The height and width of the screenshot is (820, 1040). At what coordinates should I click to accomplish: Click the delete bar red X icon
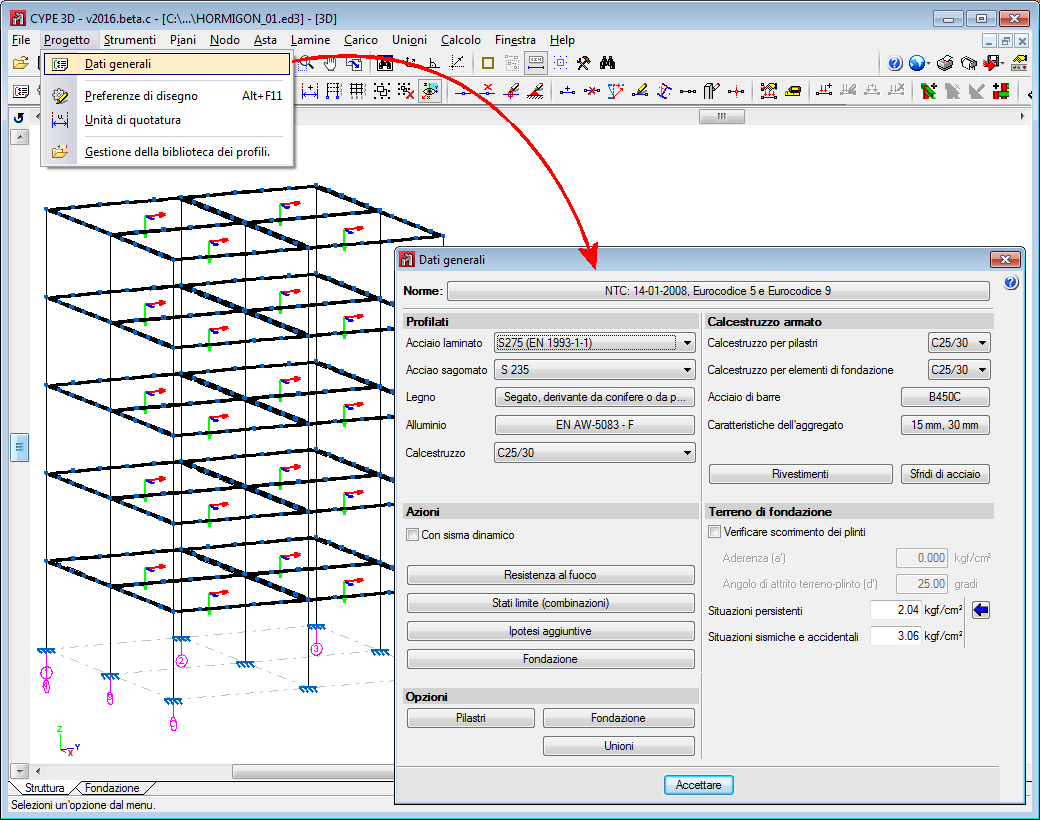592,91
